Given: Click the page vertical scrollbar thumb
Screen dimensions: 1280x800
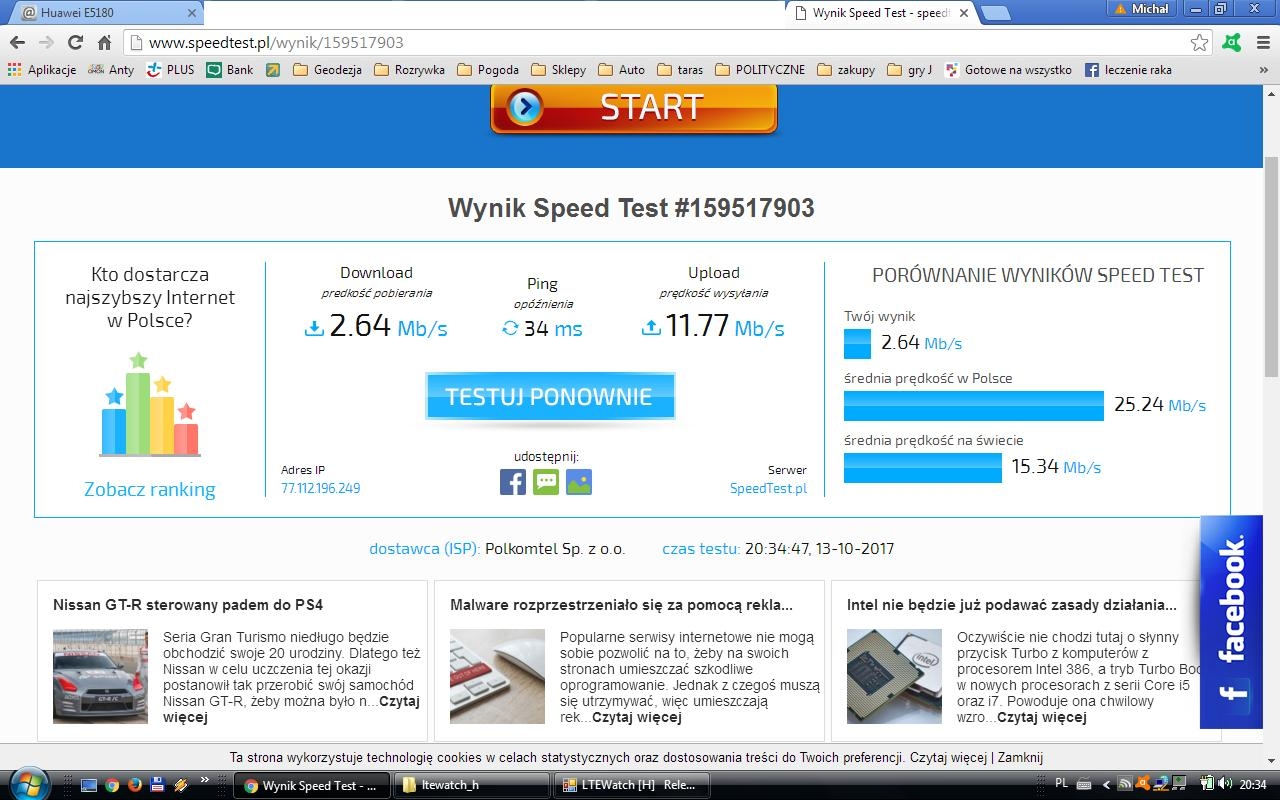Looking at the screenshot, I should [1271, 265].
